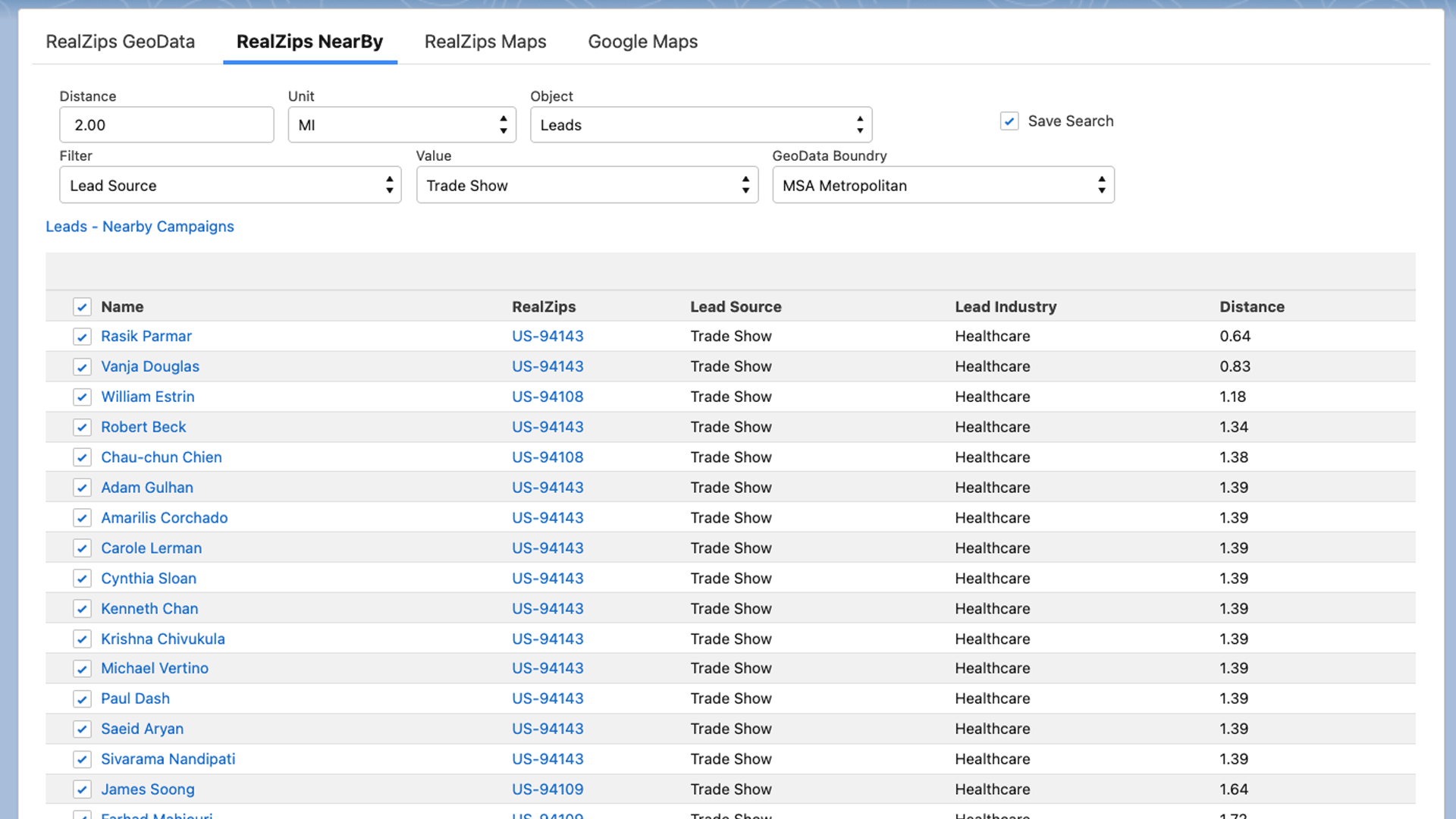
Task: Open the Kenneth Chan lead record
Action: (149, 609)
